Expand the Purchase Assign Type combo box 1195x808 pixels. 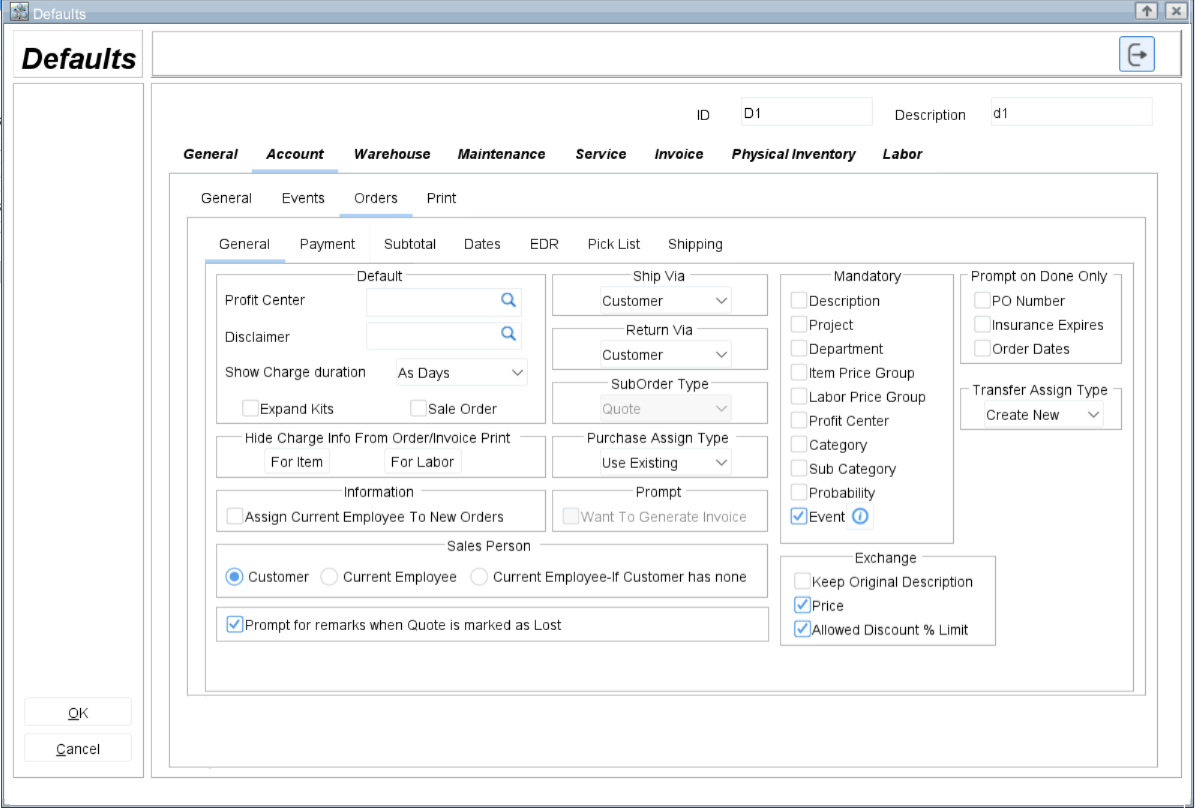point(666,463)
